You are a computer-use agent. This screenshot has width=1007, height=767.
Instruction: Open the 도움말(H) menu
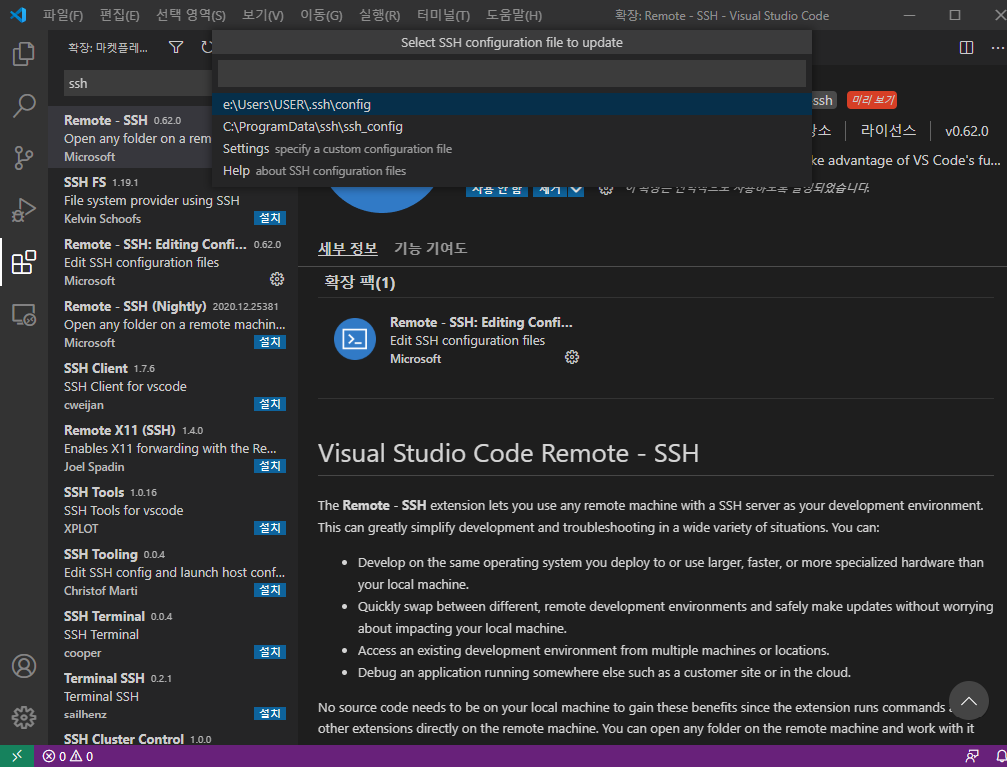click(x=514, y=15)
